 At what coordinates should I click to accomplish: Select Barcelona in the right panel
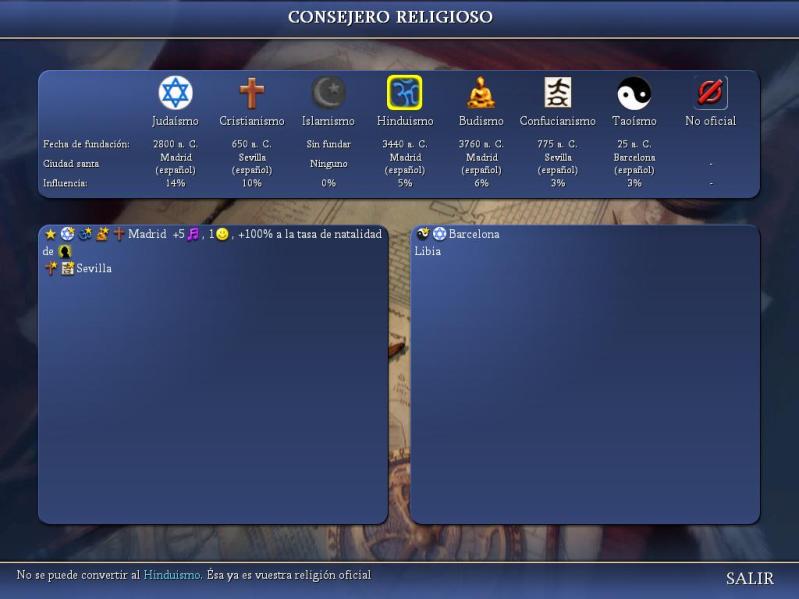tap(474, 234)
